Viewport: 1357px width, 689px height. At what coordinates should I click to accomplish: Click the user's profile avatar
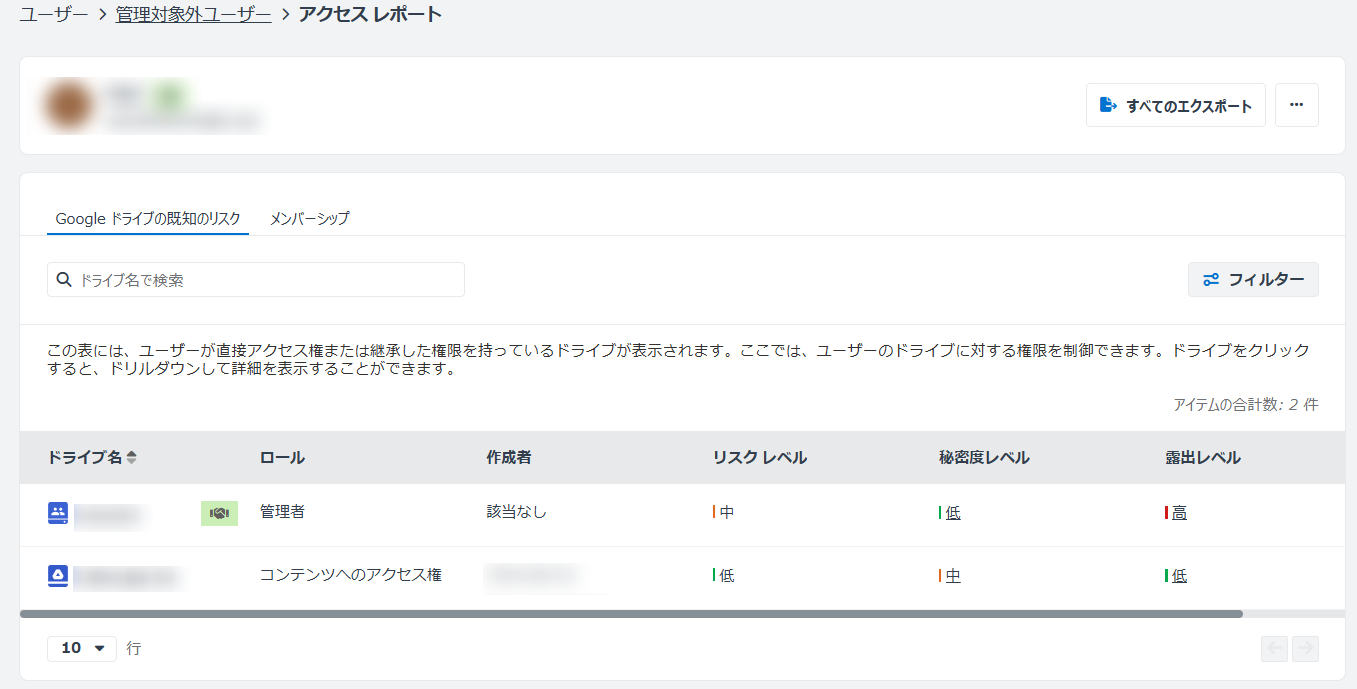69,105
